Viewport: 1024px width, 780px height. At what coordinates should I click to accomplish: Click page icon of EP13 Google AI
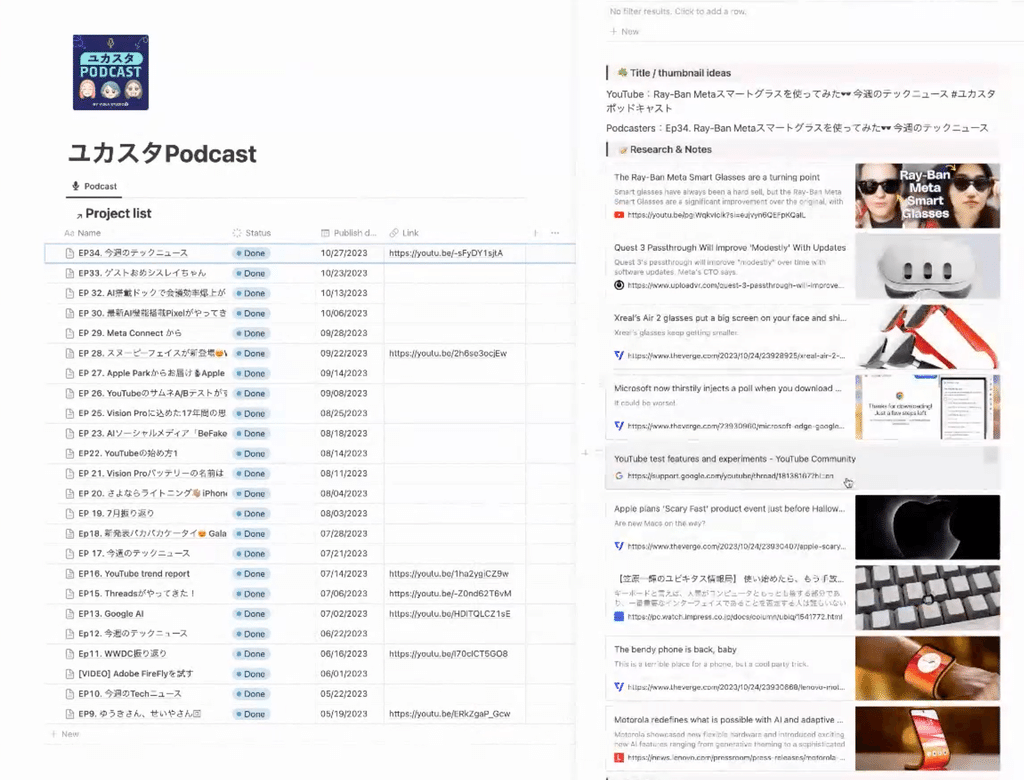70,614
